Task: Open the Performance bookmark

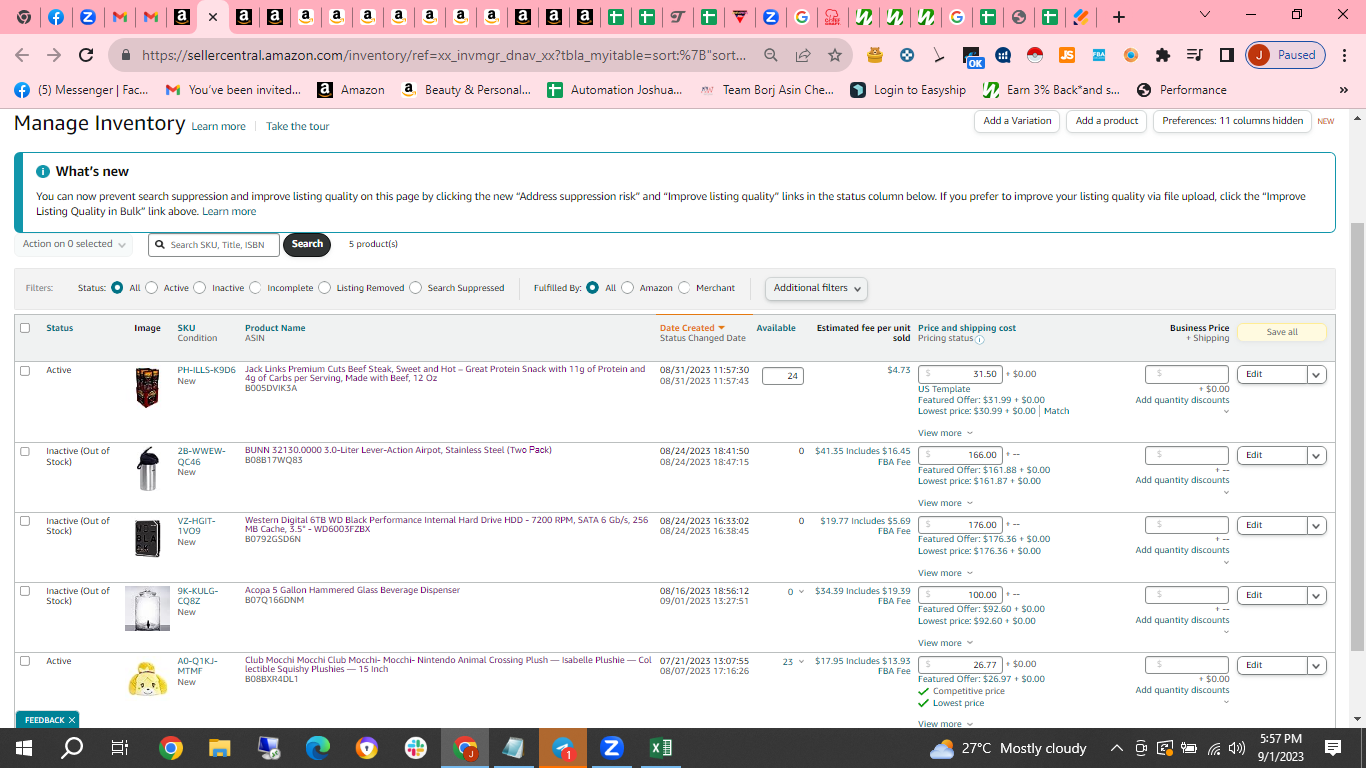Action: pos(1181,90)
